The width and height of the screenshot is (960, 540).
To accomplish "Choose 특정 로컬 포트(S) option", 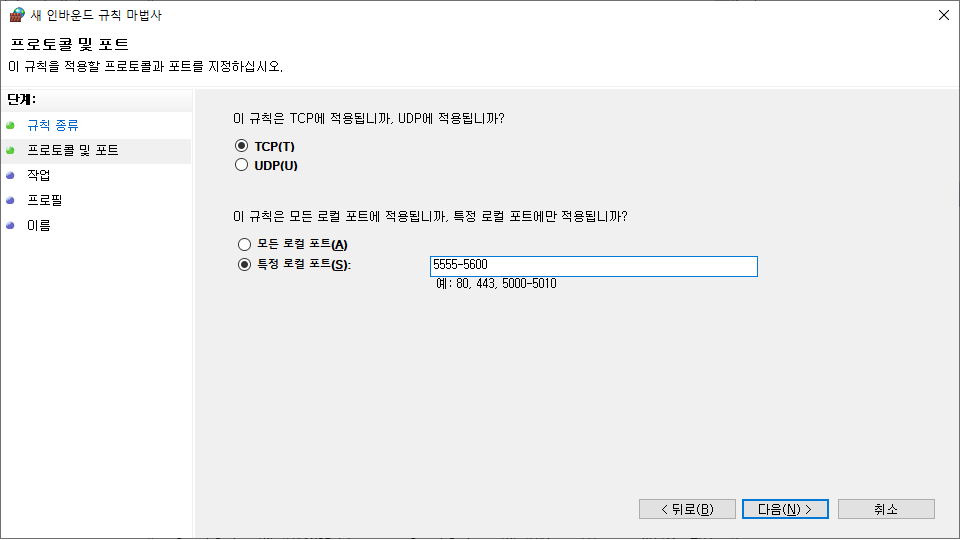I will coord(244,264).
